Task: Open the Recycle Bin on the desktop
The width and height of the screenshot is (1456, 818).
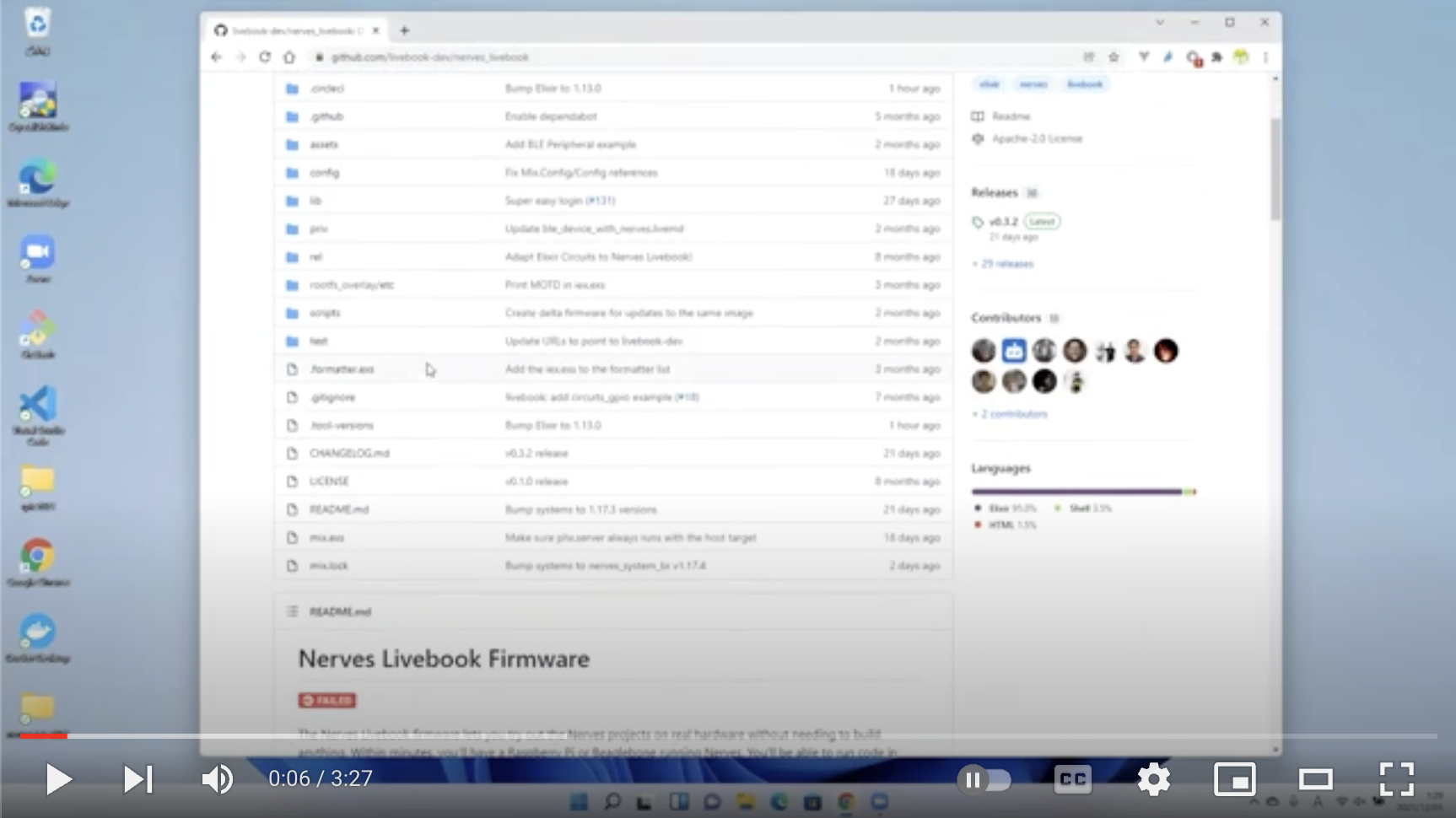Action: [x=38, y=34]
